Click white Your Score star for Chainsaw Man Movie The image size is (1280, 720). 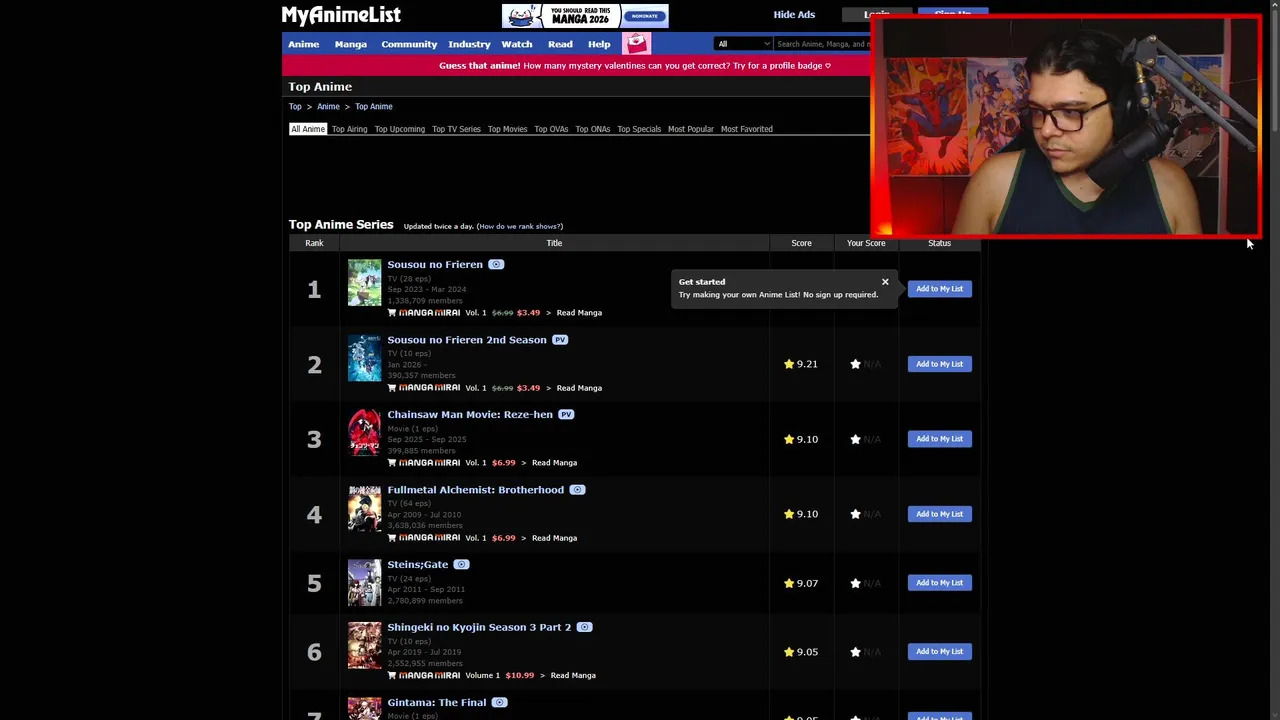pos(855,439)
